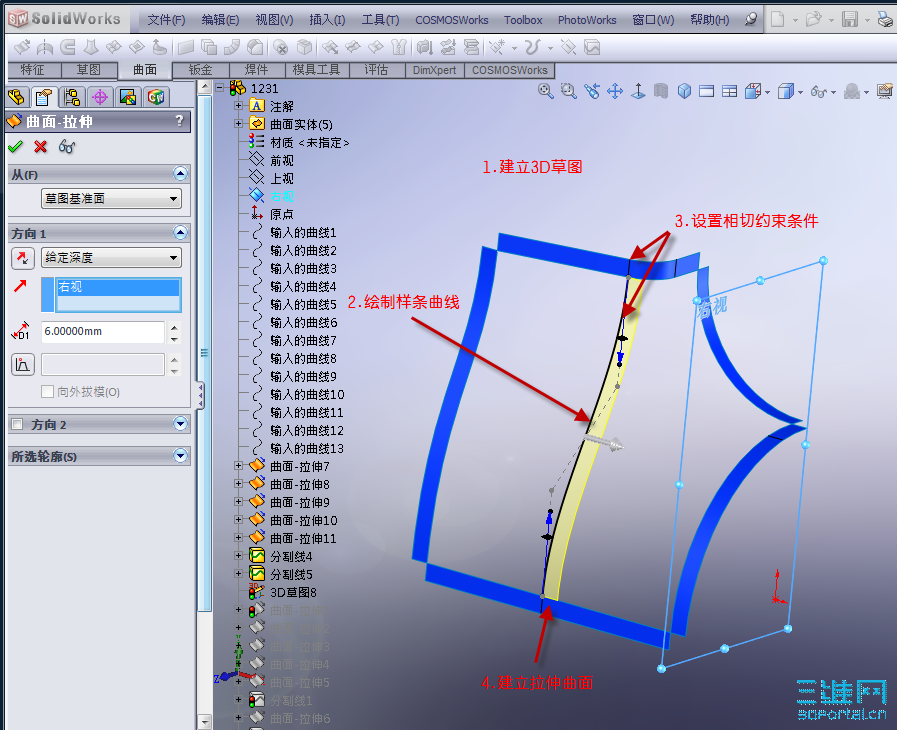
Task: Switch to the DimXpert tab
Action: pyautogui.click(x=435, y=70)
